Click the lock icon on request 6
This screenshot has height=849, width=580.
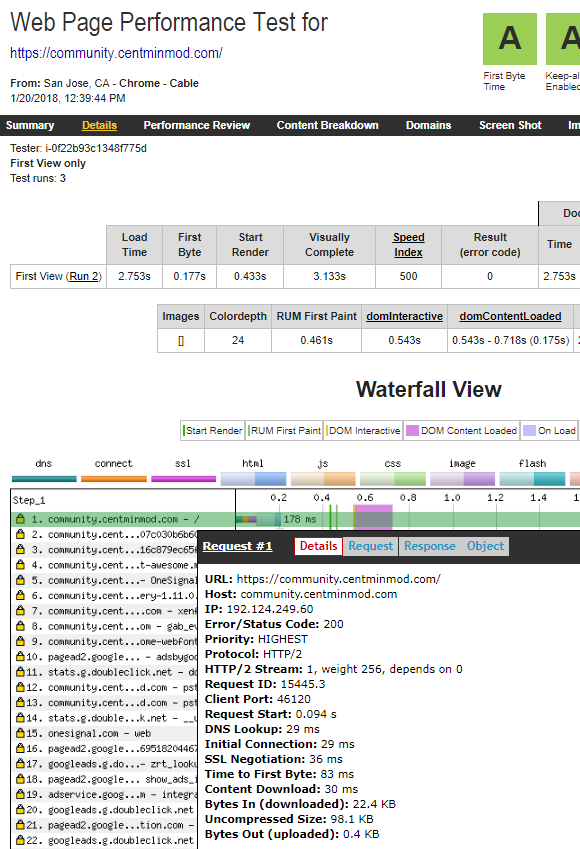tap(20, 595)
